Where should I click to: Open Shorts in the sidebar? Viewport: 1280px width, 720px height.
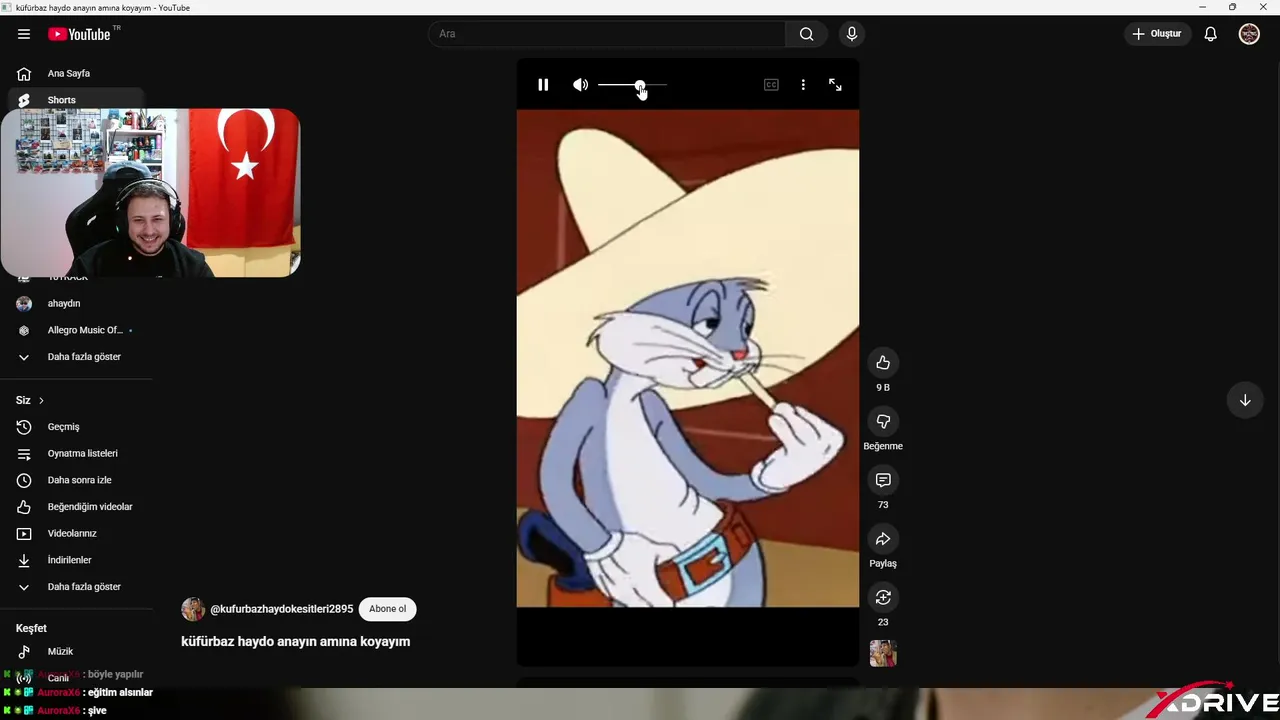tap(76, 100)
